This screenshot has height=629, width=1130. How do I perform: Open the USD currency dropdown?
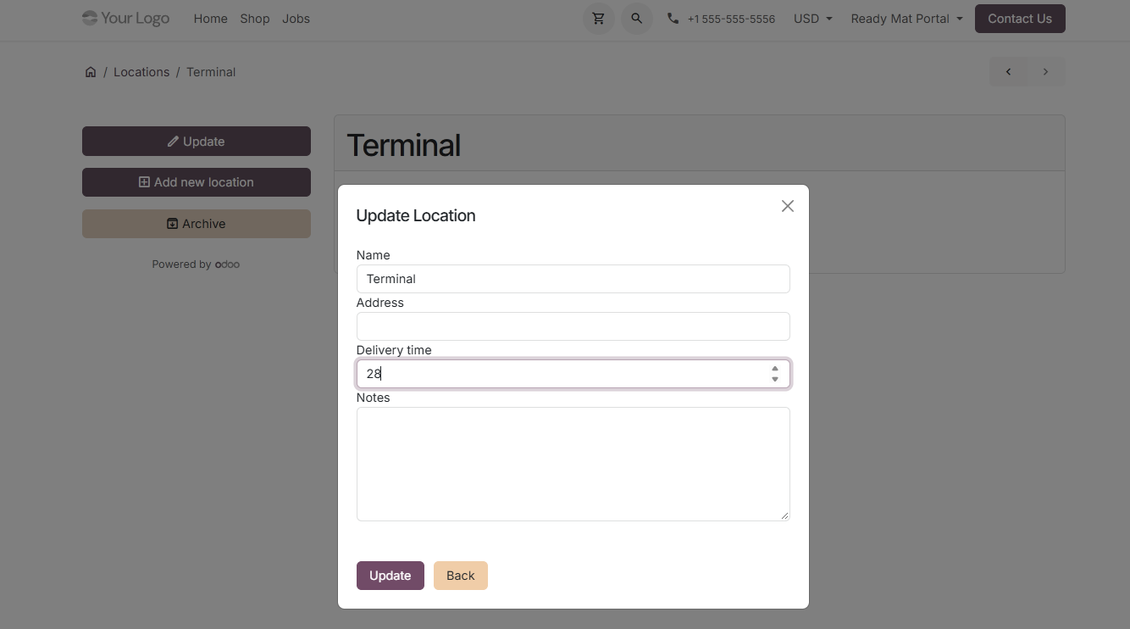tap(813, 19)
